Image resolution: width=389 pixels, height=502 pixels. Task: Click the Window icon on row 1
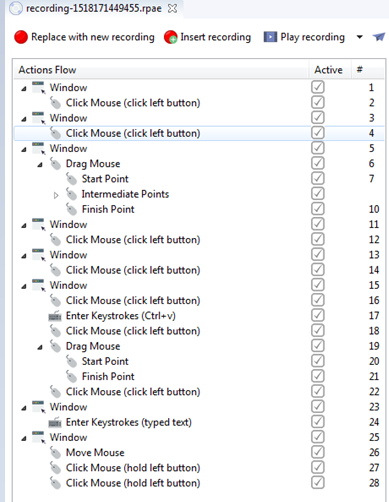coord(38,88)
